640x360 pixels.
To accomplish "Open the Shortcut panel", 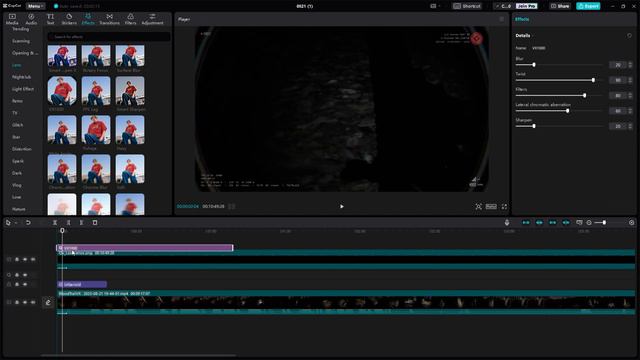I will point(467,6).
